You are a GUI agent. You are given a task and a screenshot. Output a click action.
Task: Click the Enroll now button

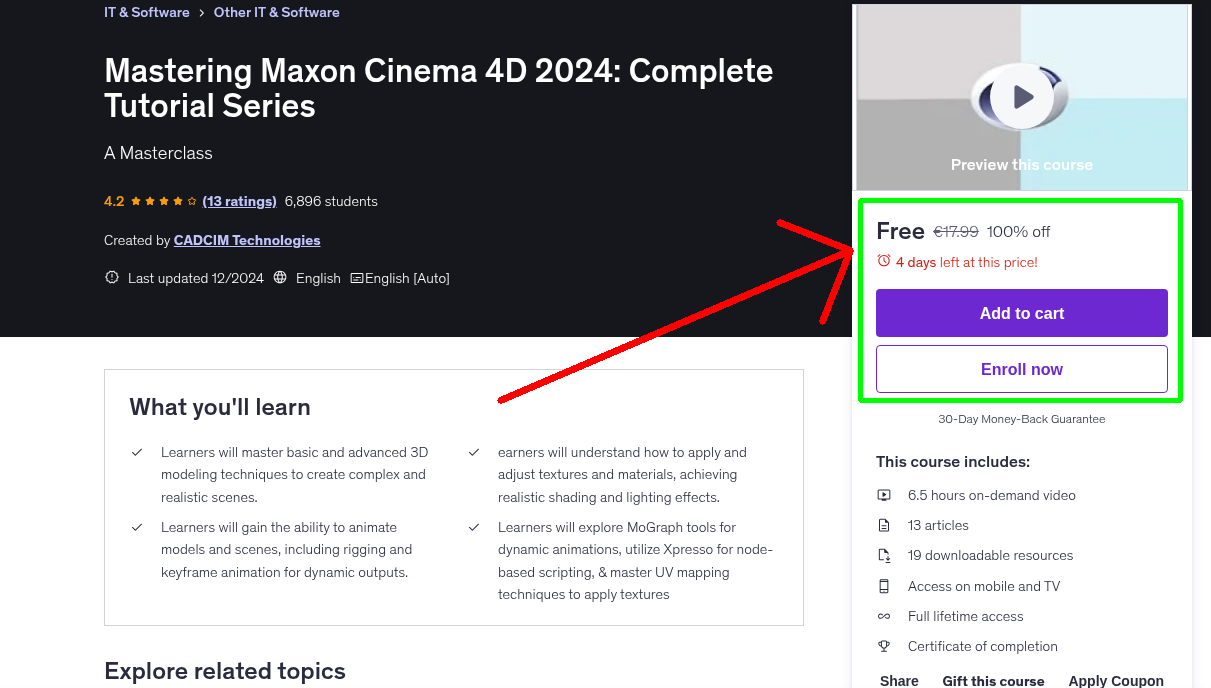click(1021, 369)
